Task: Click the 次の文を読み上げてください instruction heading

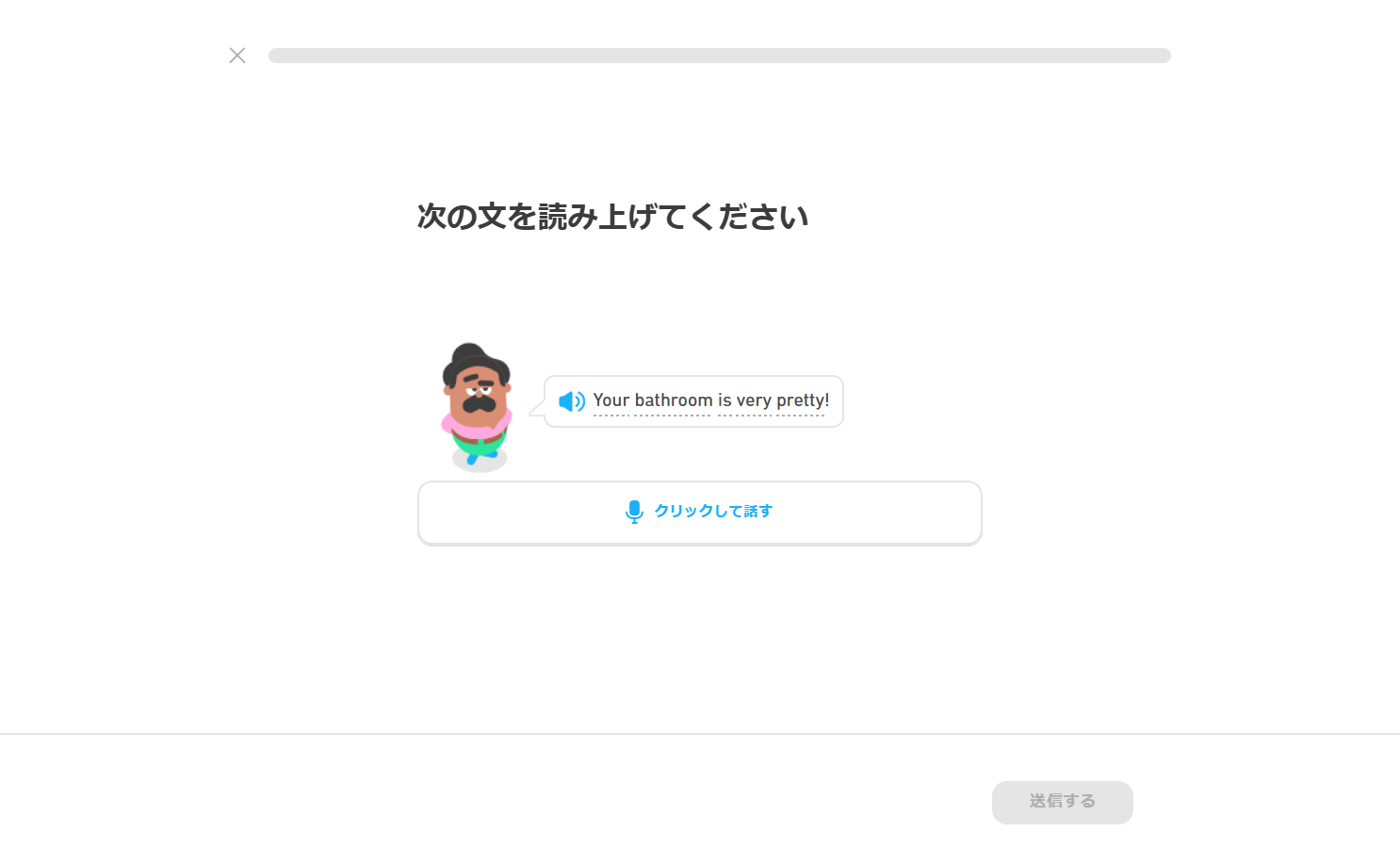Action: 613,217
